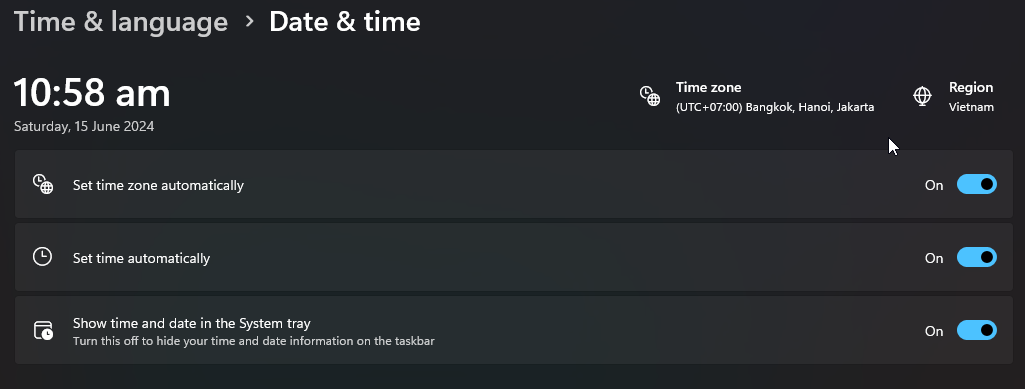Turn off the Set time automatically toggle
The height and width of the screenshot is (389, 1025).
(x=977, y=258)
